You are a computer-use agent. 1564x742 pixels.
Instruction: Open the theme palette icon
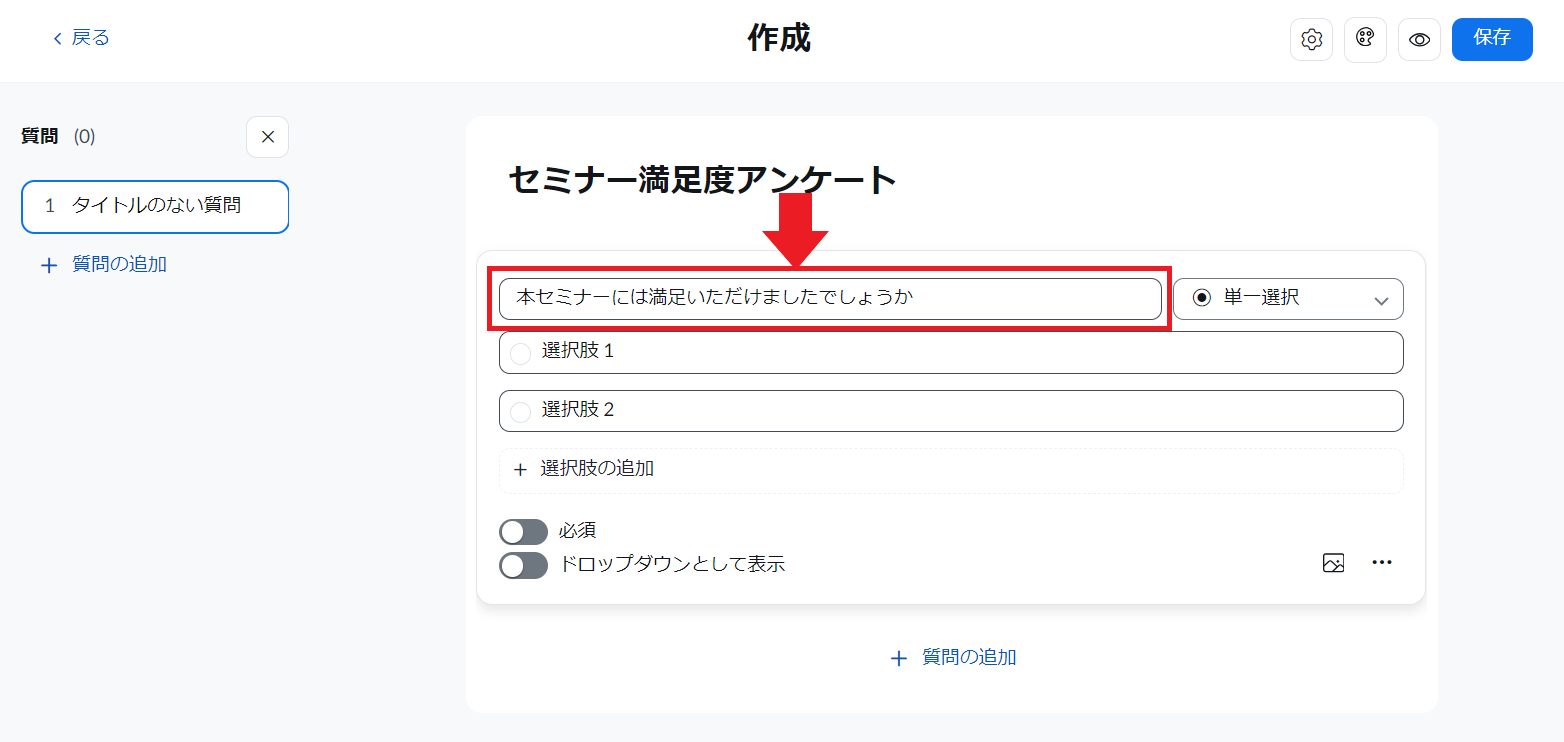click(x=1365, y=40)
